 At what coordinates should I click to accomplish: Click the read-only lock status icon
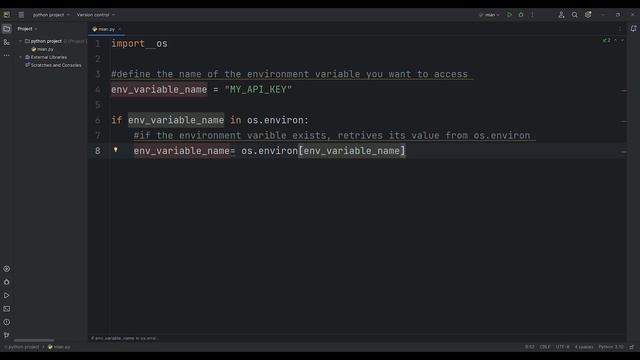pyautogui.click(x=632, y=347)
